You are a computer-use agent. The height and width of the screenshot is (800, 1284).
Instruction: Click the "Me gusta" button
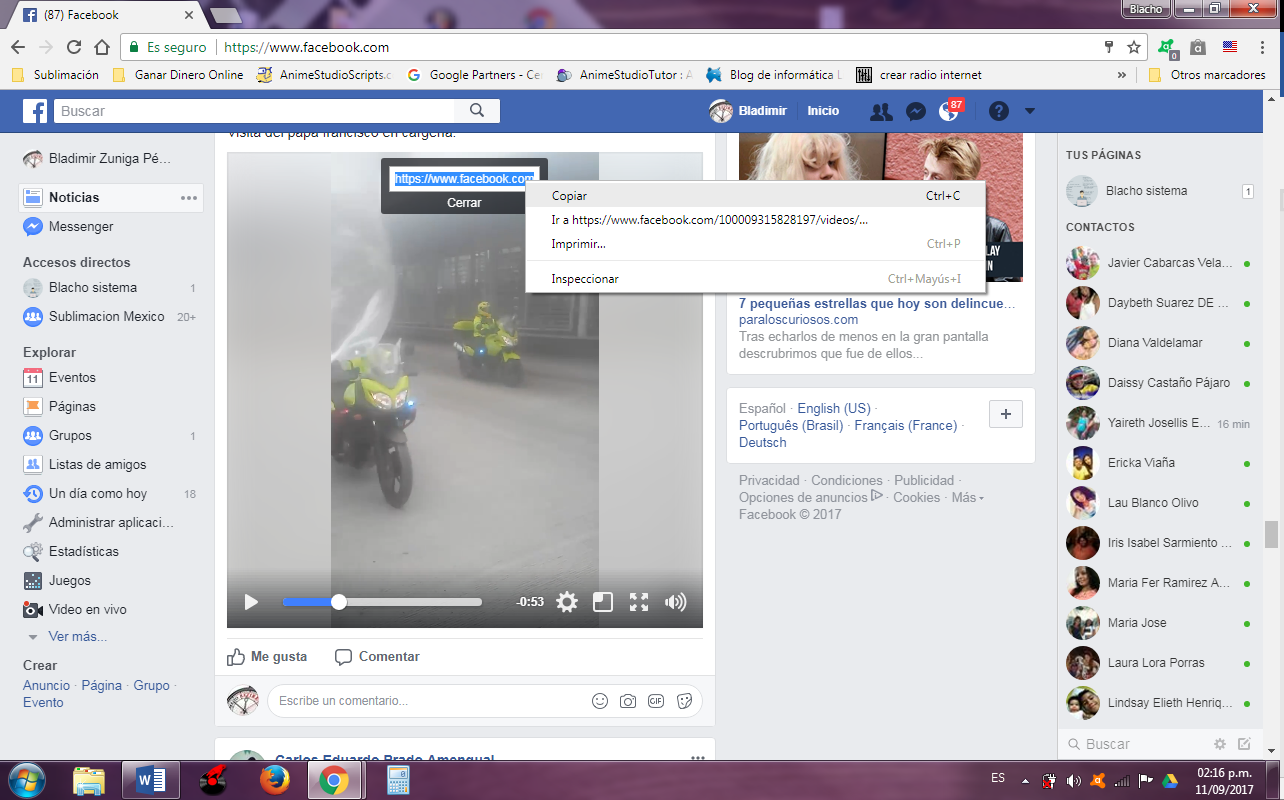(x=267, y=656)
